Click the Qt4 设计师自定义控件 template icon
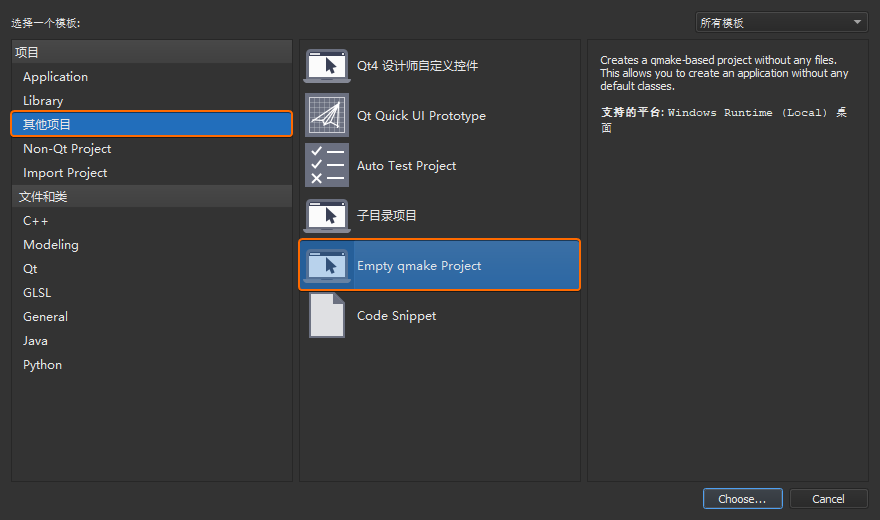Image resolution: width=880 pixels, height=520 pixels. click(327, 66)
